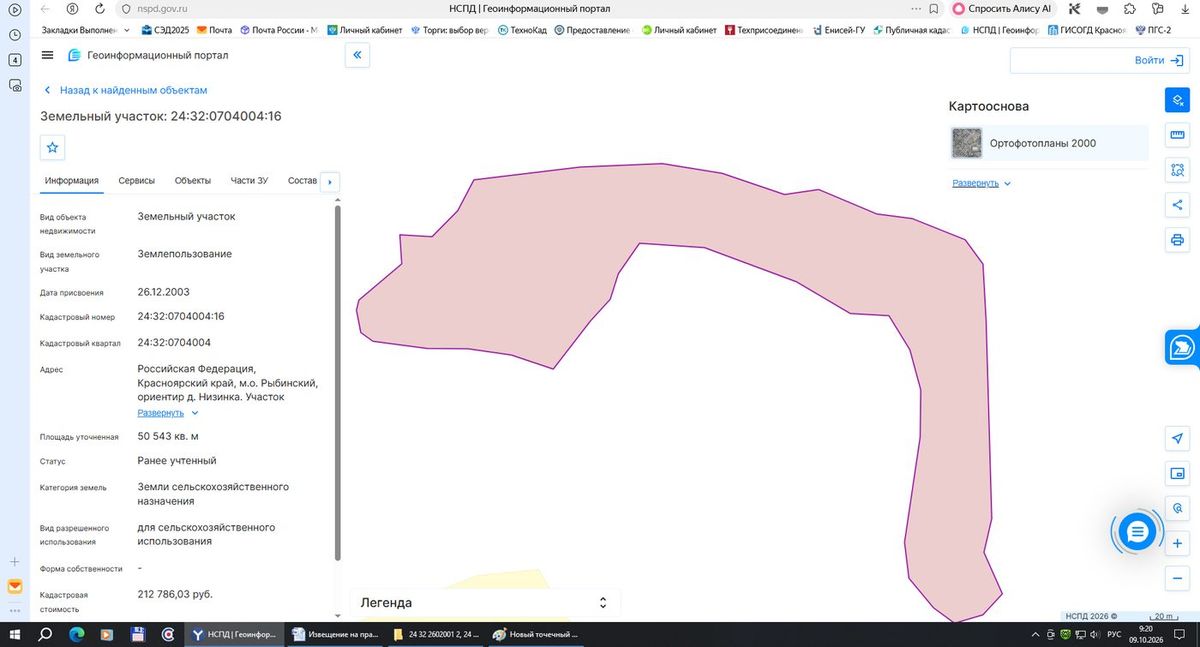
Task: Click the my-location arrow on the map
Action: (1177, 439)
